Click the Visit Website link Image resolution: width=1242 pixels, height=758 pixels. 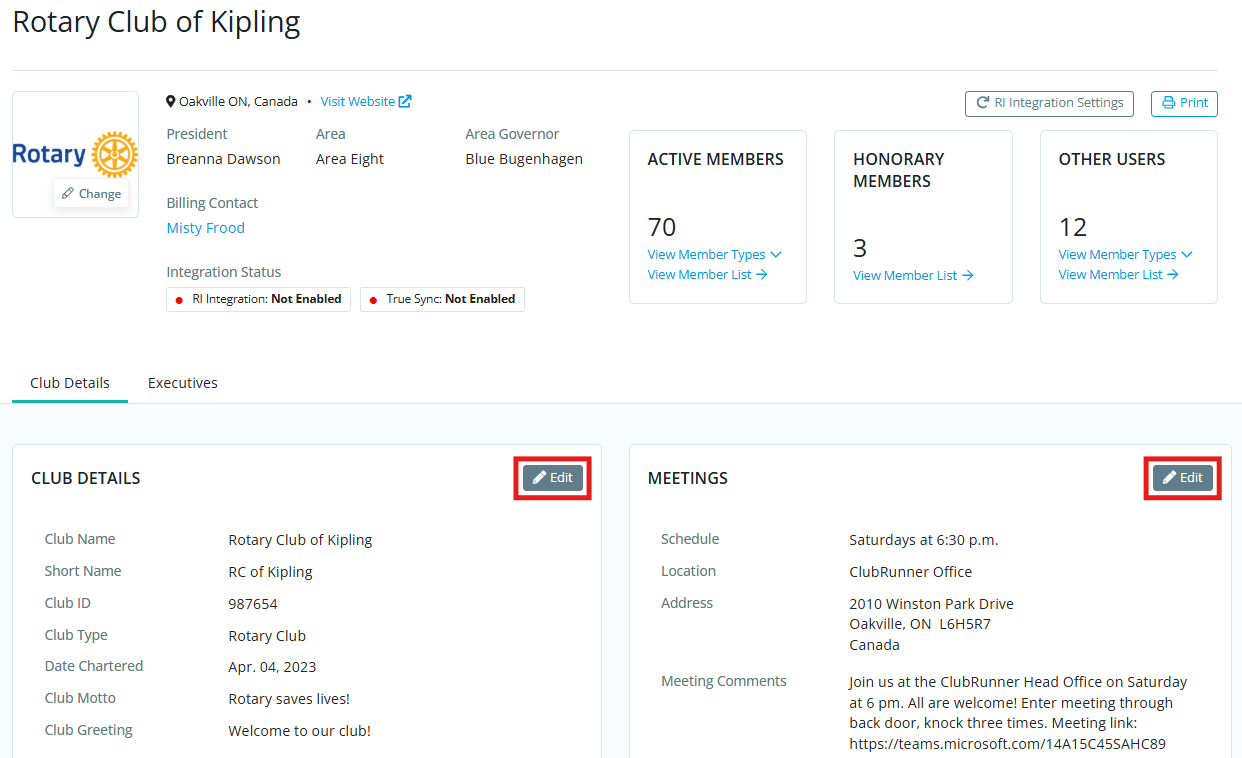(357, 102)
